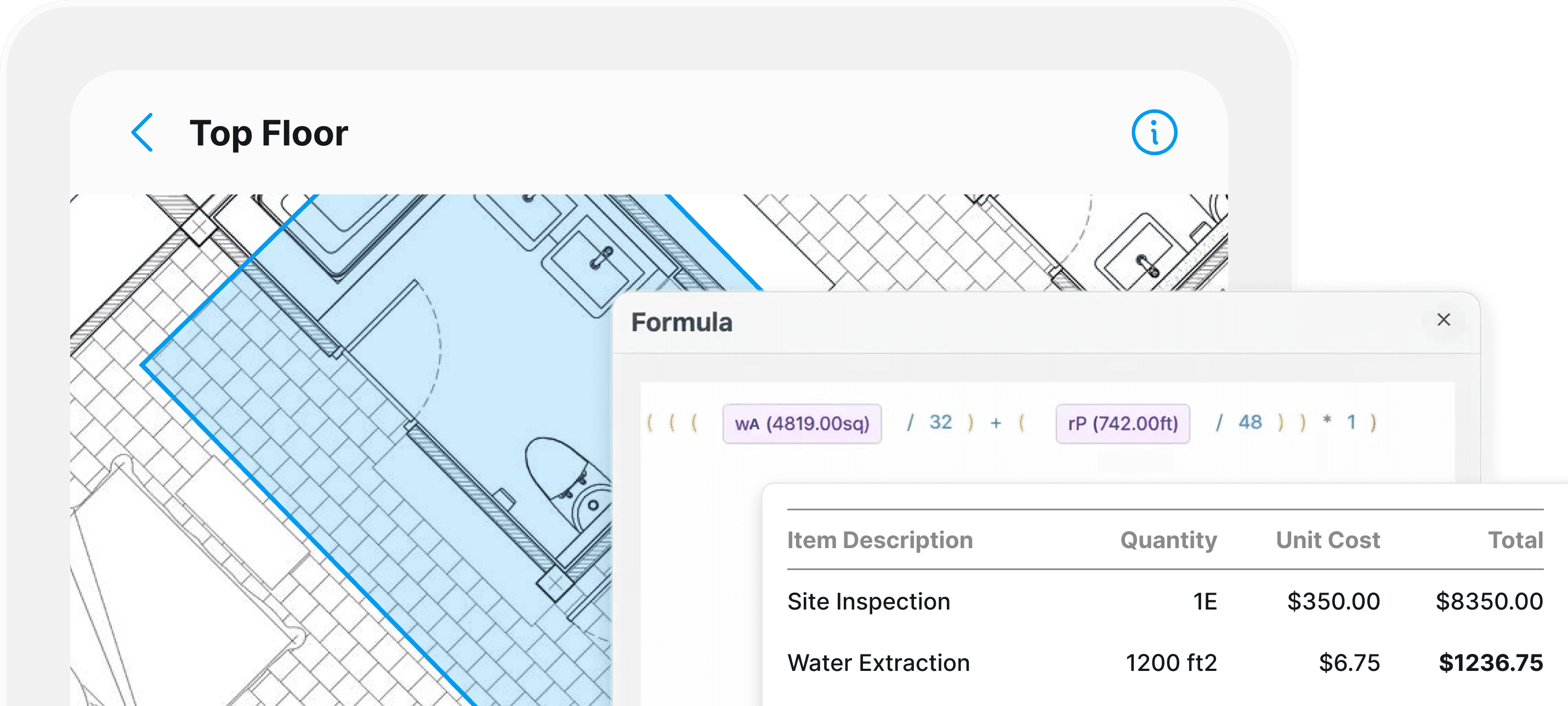Select the rP (742.00ft) variable chip
This screenshot has width=1568, height=706.
(1122, 424)
